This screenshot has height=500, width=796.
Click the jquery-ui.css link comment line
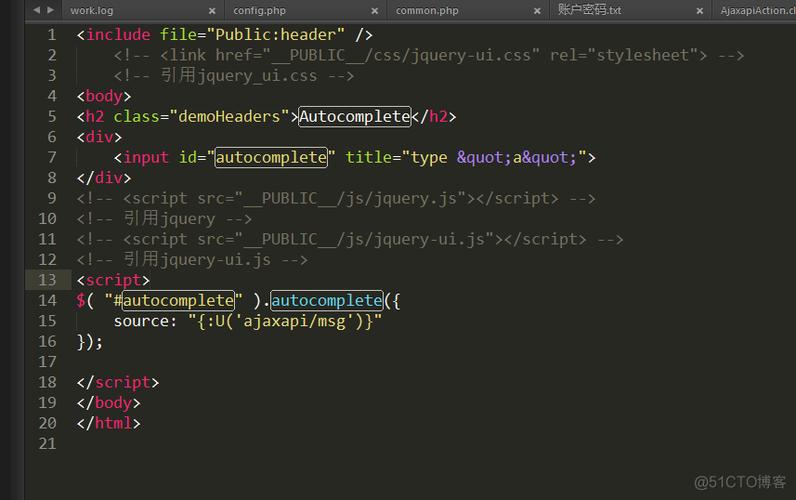[428, 55]
